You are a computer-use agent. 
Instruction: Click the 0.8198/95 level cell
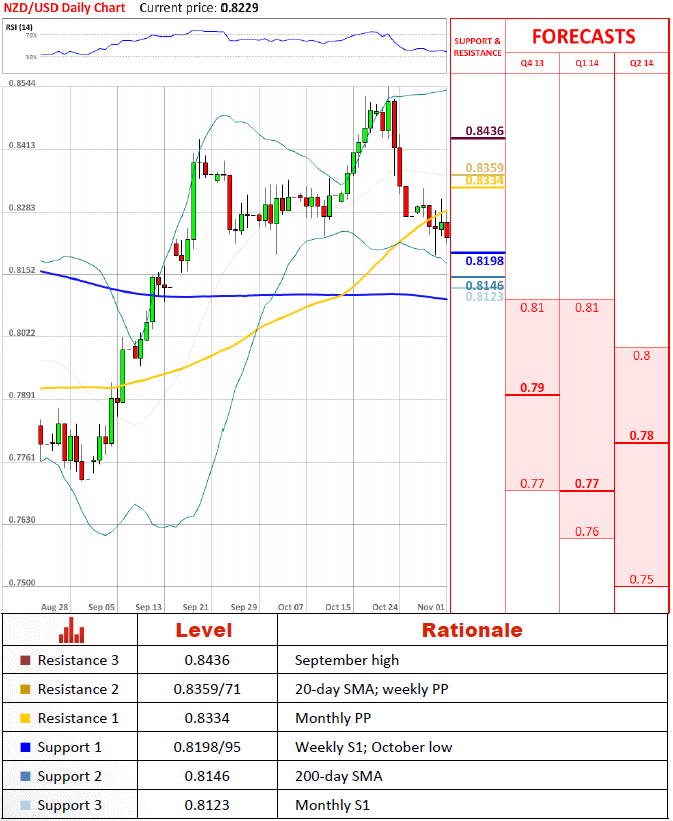click(x=207, y=747)
